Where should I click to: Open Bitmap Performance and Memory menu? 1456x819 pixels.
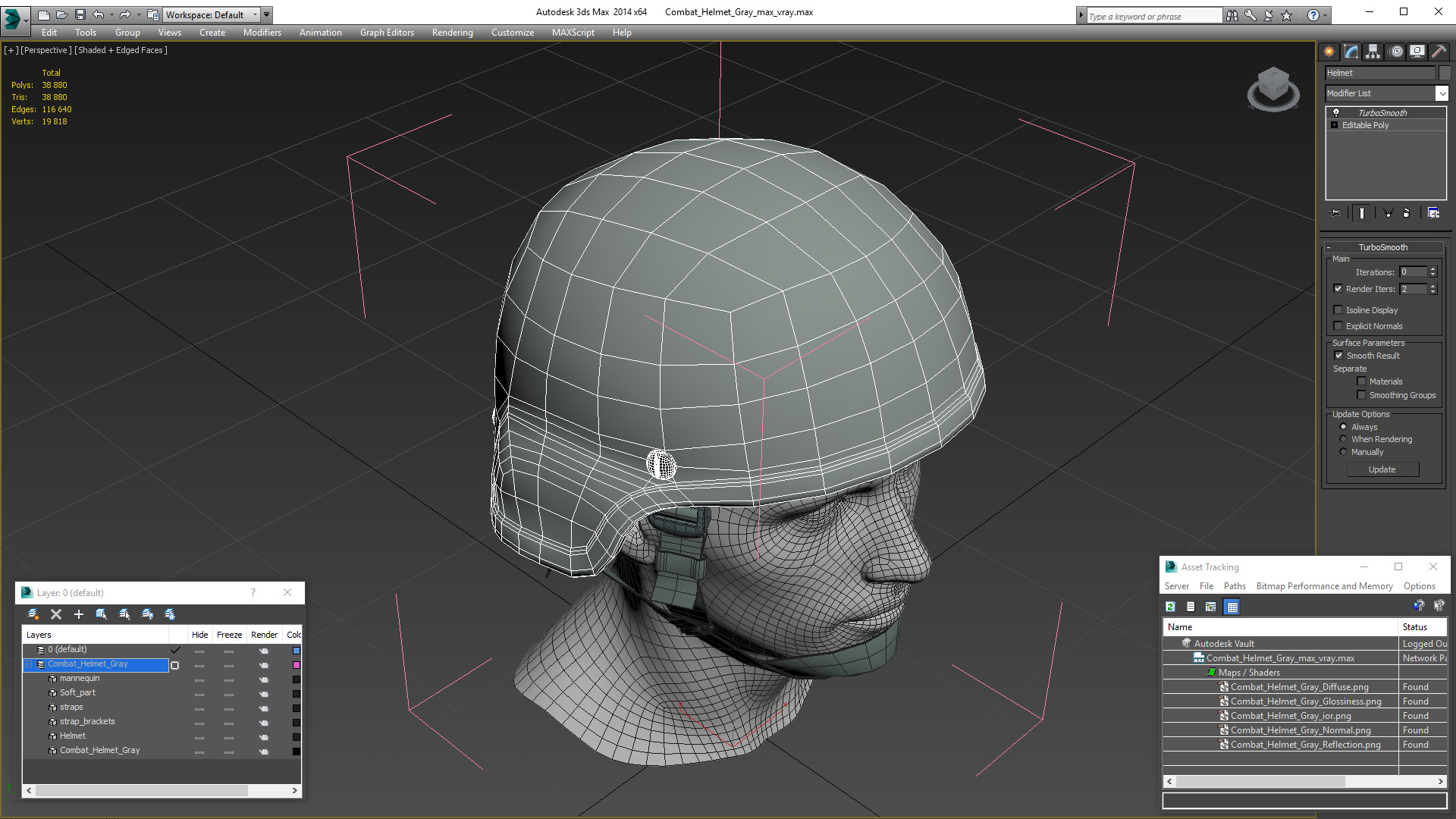coord(1324,586)
